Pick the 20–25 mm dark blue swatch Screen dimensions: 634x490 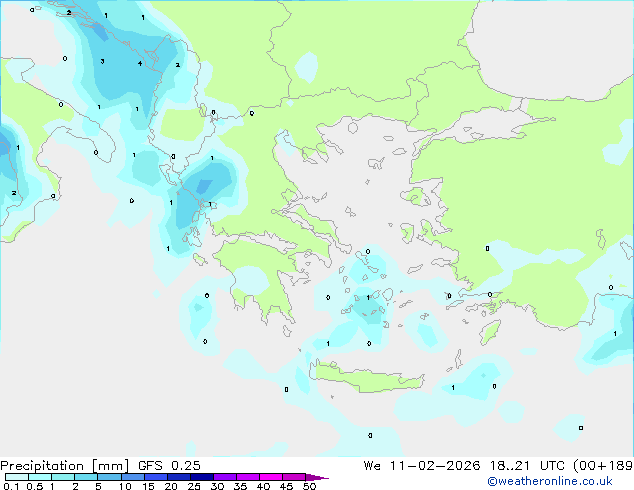tap(178, 477)
